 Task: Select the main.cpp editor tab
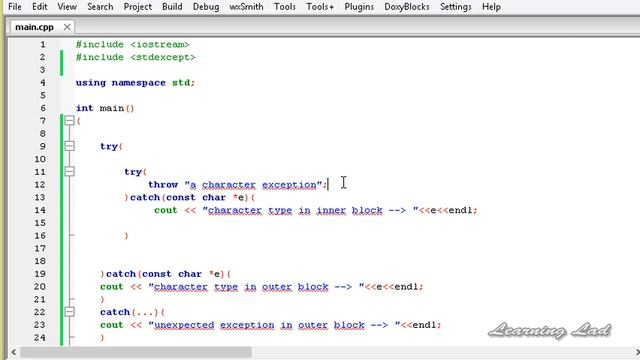34,27
